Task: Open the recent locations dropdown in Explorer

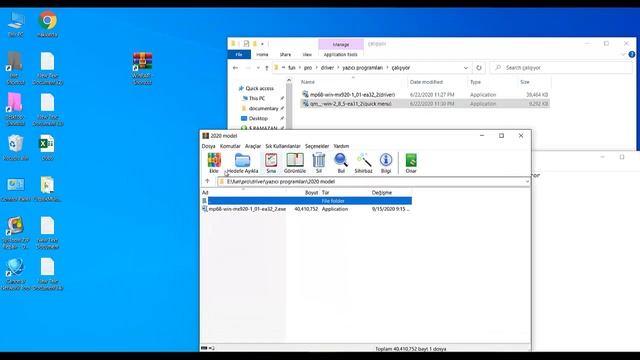Action: (x=258, y=68)
